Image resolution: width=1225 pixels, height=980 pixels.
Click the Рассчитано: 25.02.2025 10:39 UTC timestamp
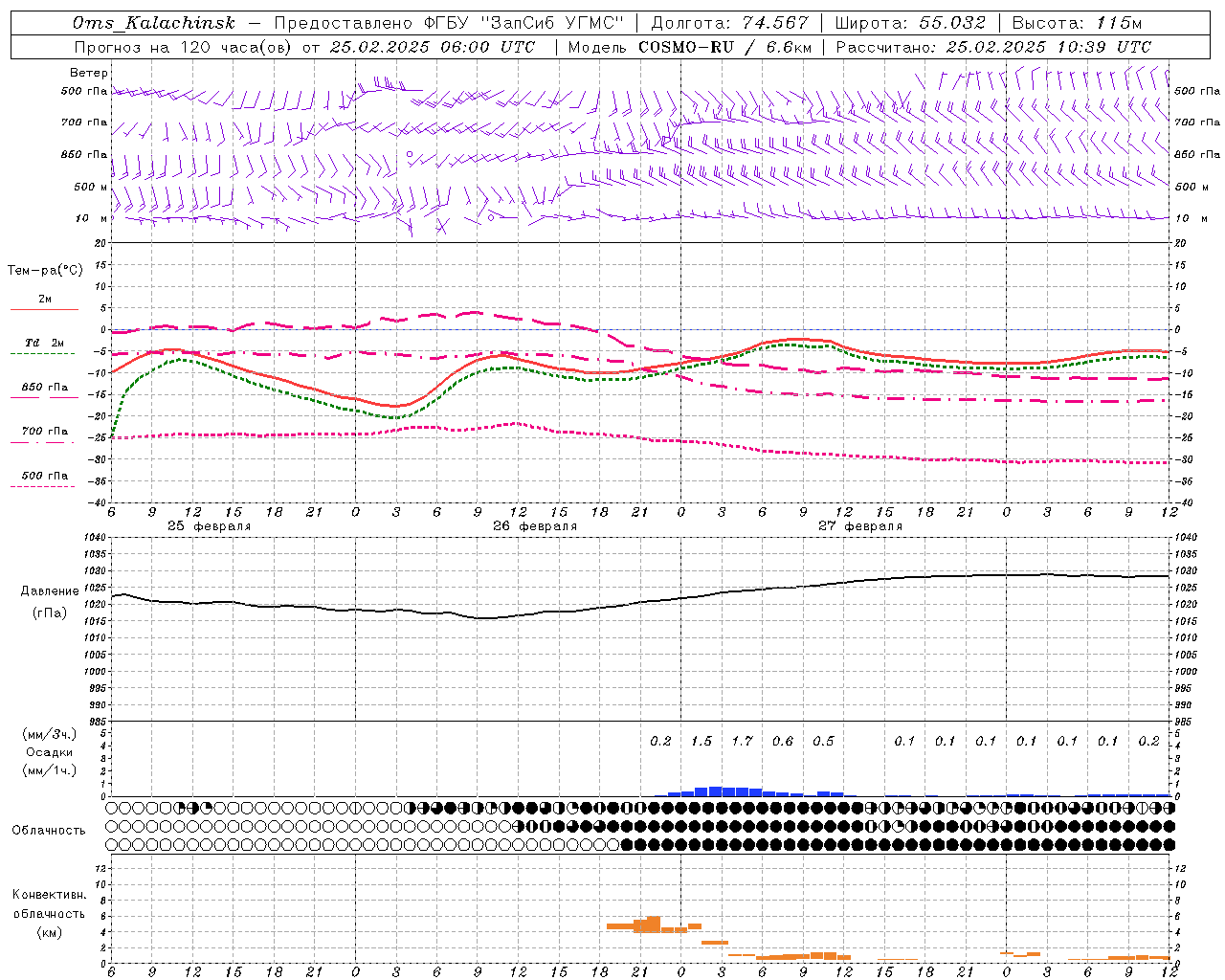point(993,47)
